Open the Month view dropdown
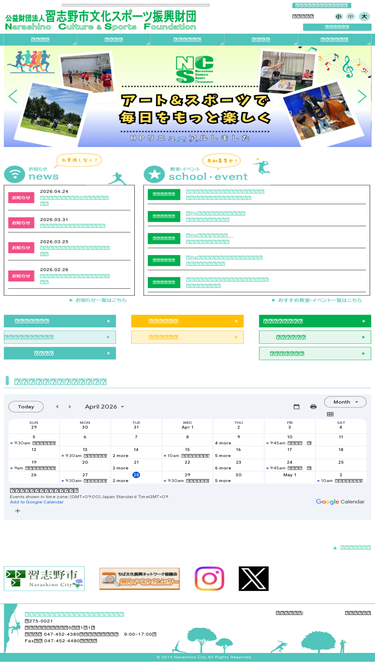The height and width of the screenshot is (667, 375). coord(345,402)
